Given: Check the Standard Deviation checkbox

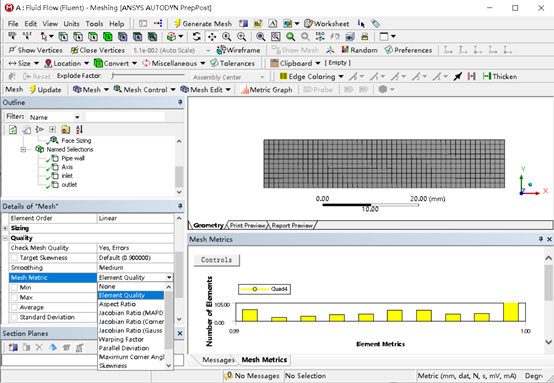Looking at the screenshot, I should (14, 317).
